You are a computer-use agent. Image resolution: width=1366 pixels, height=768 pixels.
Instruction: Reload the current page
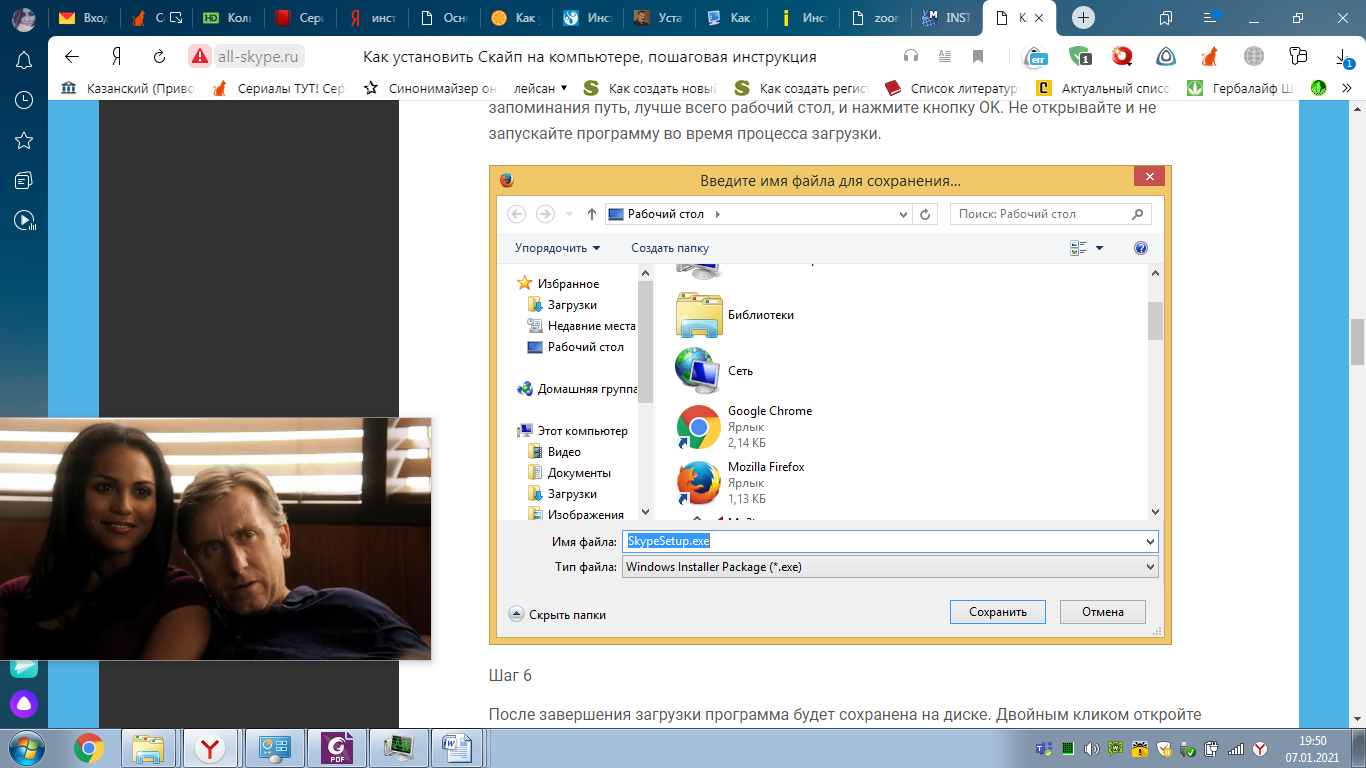(159, 56)
